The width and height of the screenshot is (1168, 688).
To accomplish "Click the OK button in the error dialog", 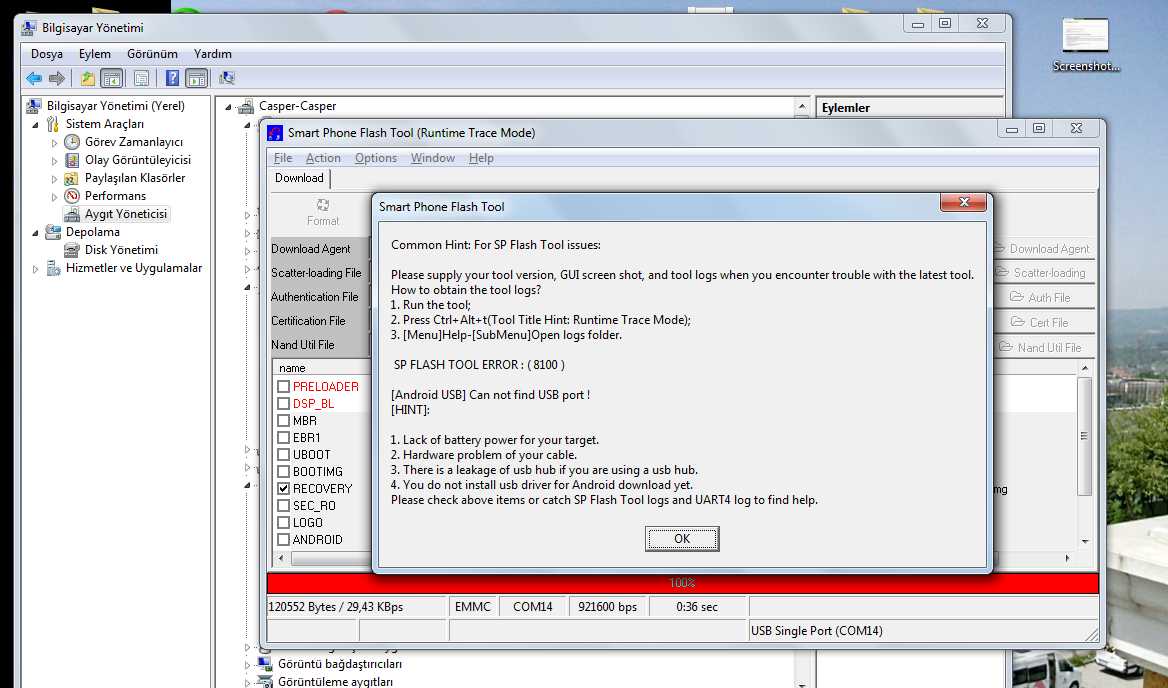I will click(682, 538).
